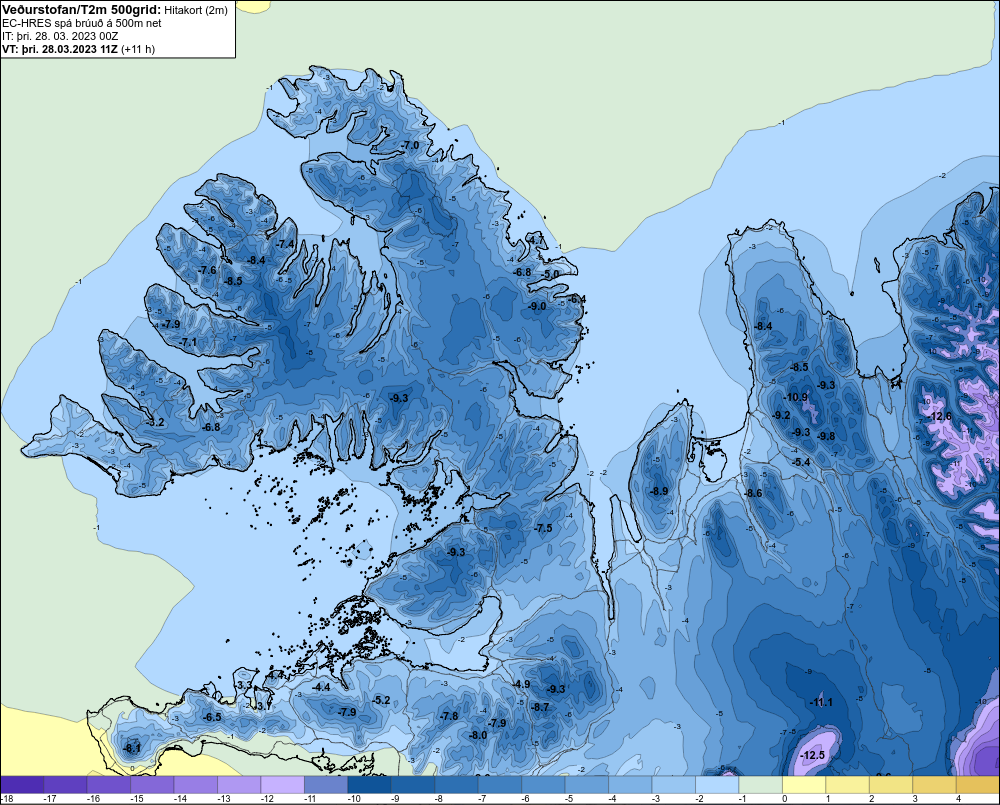The width and height of the screenshot is (1000, 805).
Task: Click the temperature value "-5.2" on the map
Action: click(x=381, y=700)
